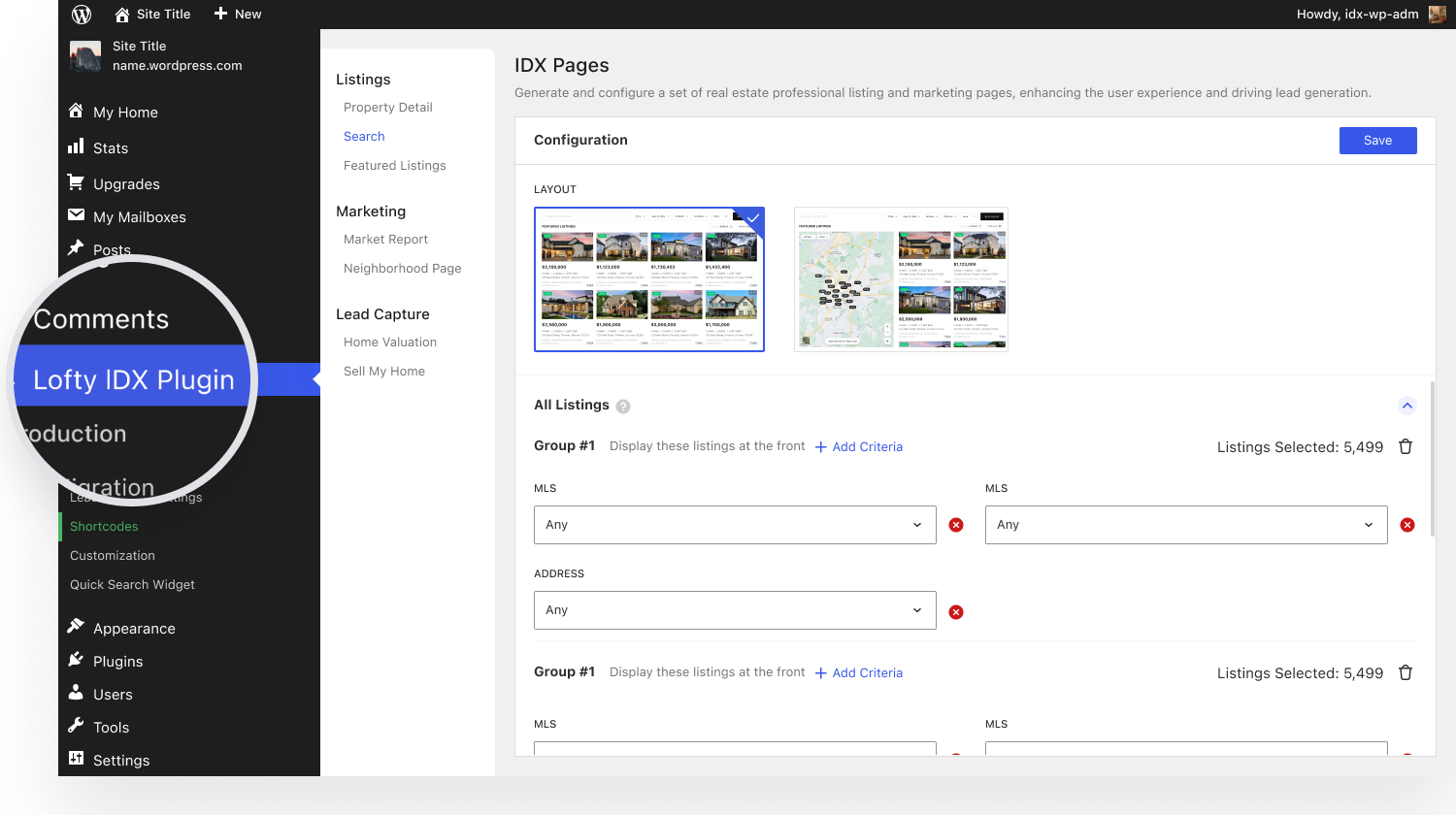Open Users in the sidebar
The image size is (1456, 815).
pos(113,695)
